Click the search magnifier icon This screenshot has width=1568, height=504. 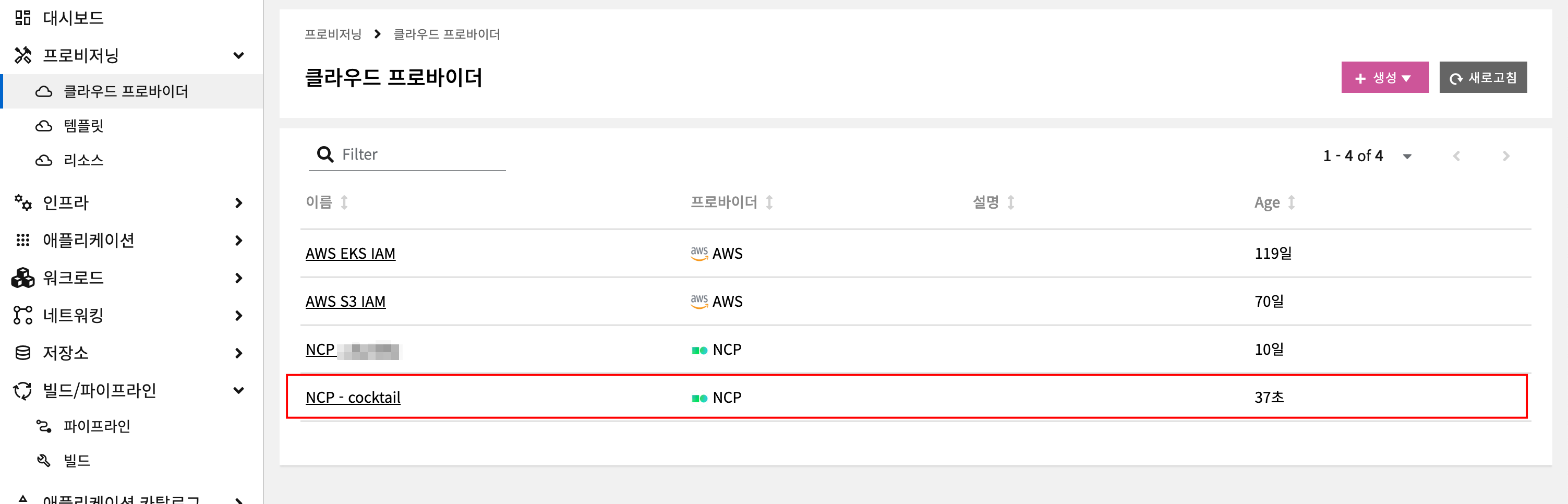325,154
